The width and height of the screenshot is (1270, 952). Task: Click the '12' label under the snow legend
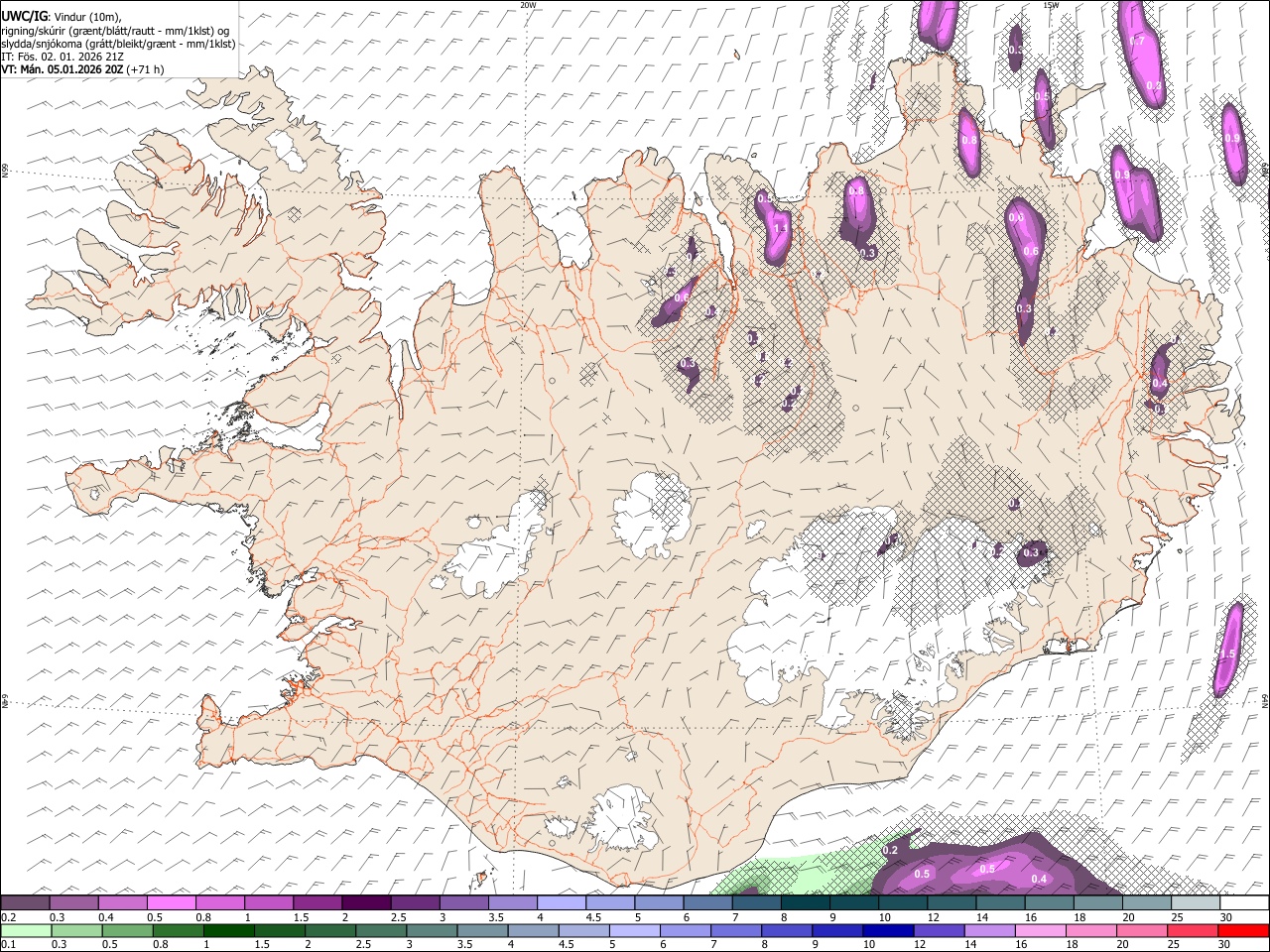933,917
